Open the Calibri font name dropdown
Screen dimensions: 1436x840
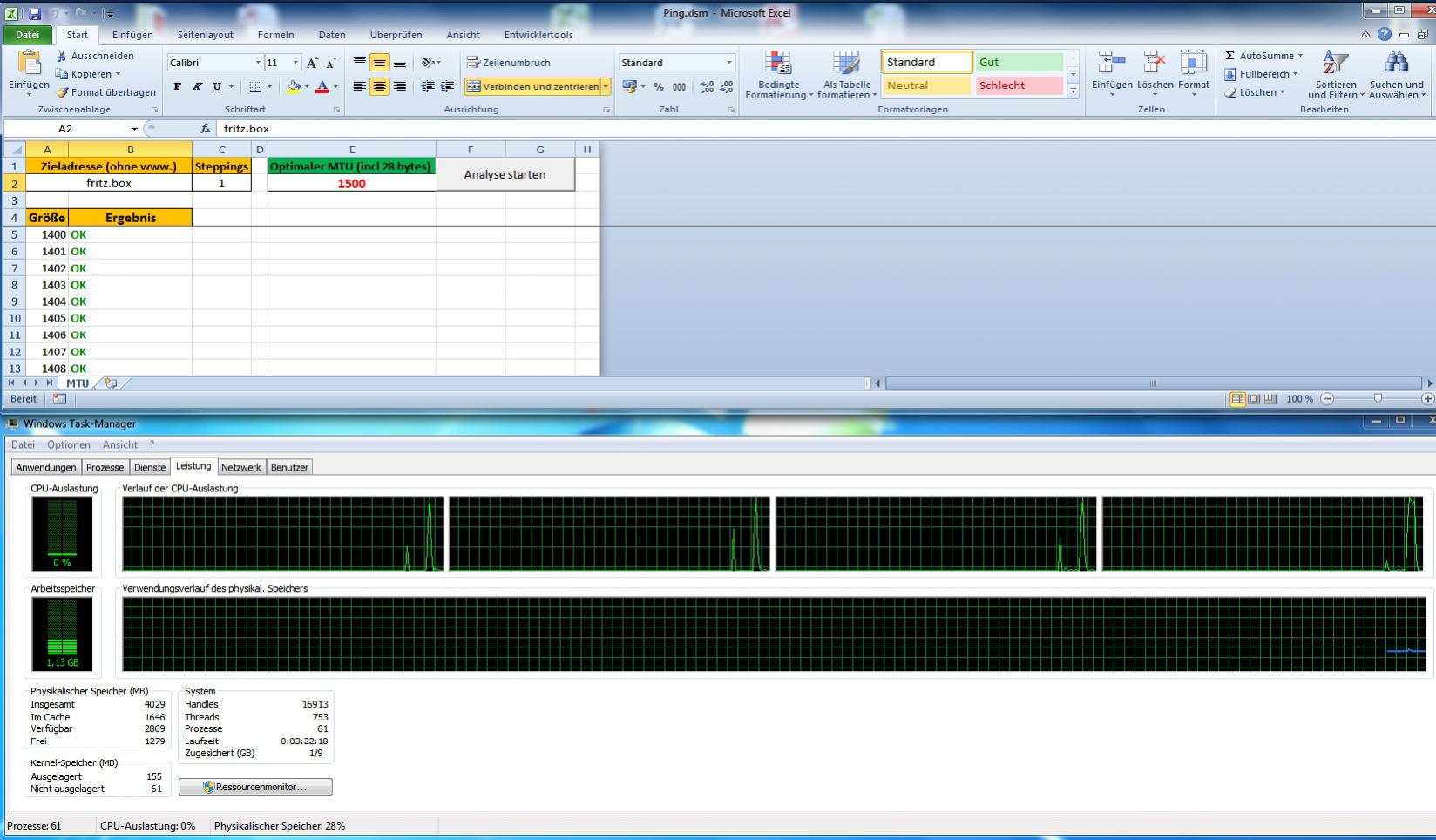coord(258,63)
